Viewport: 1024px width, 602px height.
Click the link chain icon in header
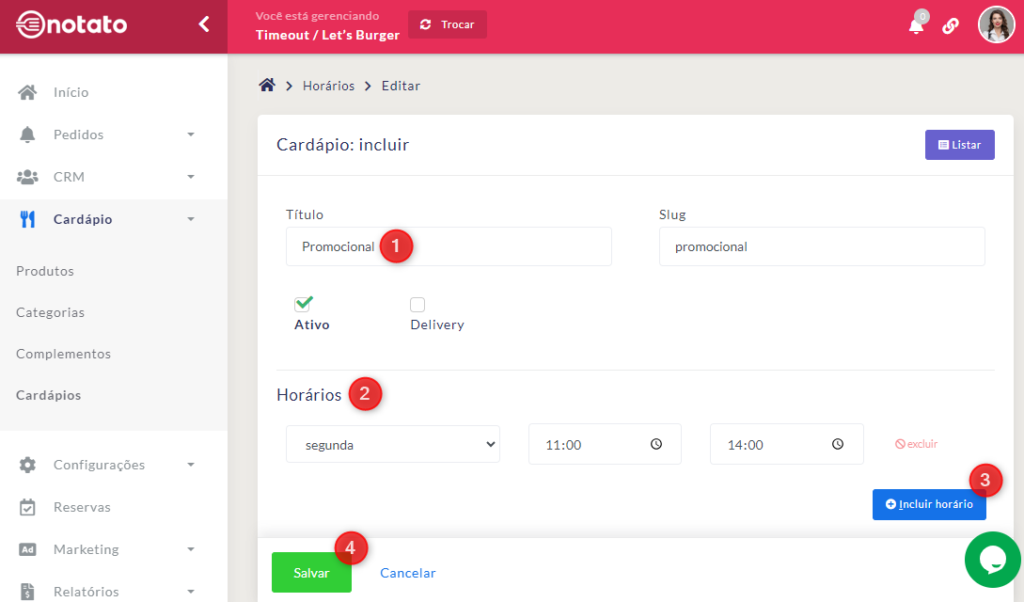tap(951, 26)
